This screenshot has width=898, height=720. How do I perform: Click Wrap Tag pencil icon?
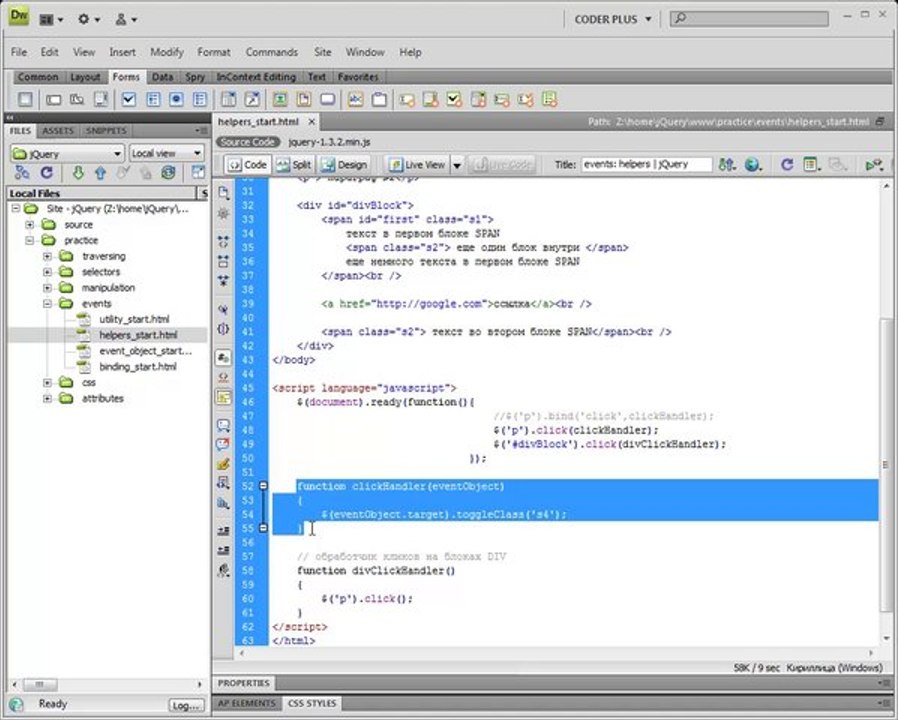click(223, 463)
